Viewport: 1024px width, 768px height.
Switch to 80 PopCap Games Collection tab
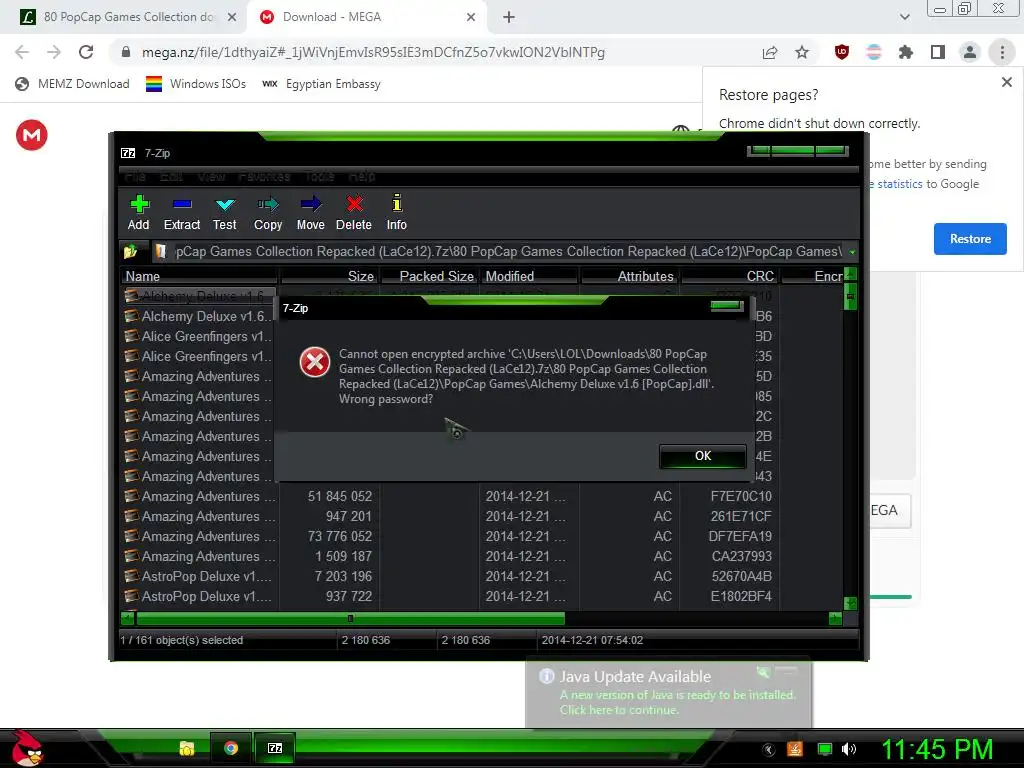[x=128, y=17]
